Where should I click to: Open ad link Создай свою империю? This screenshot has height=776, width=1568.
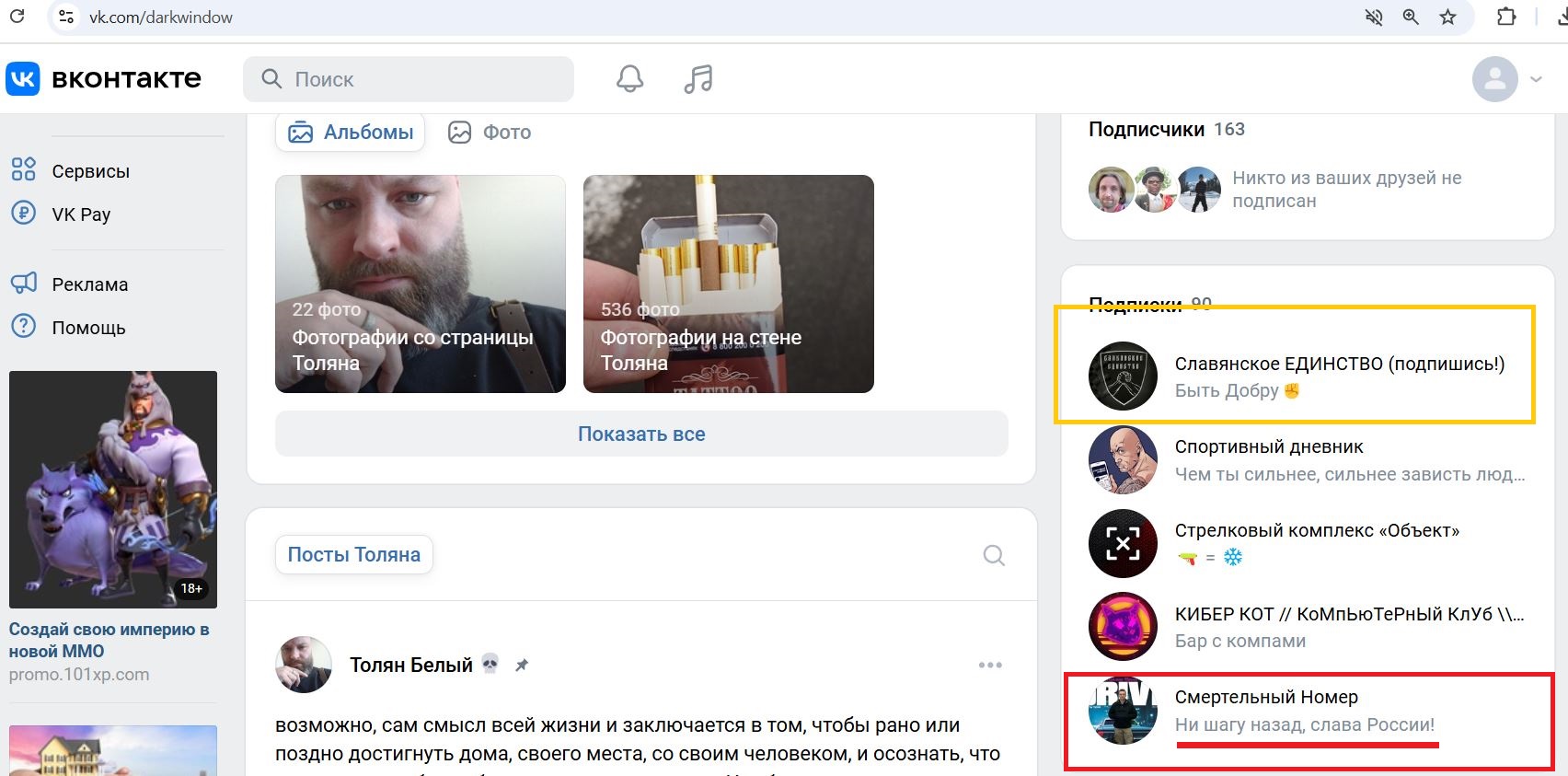coord(110,640)
